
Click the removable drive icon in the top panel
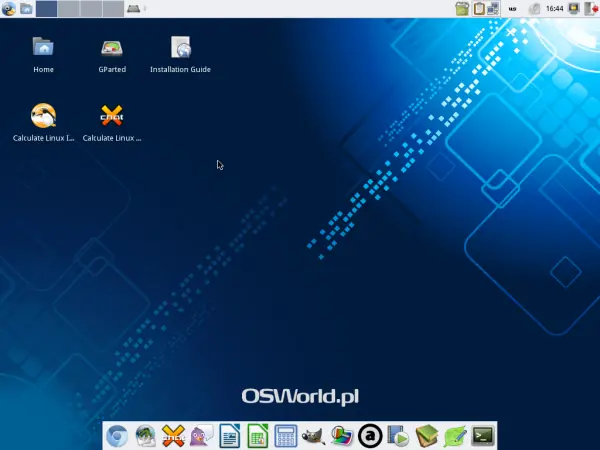click(134, 8)
